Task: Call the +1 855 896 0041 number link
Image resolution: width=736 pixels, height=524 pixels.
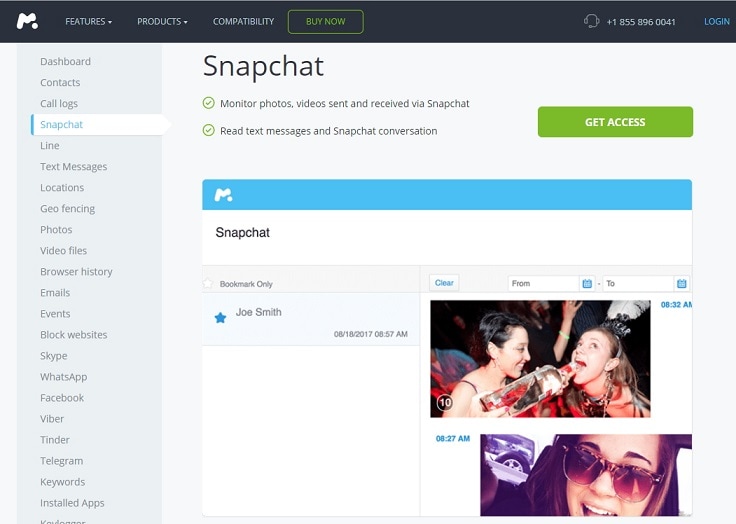Action: (x=641, y=22)
